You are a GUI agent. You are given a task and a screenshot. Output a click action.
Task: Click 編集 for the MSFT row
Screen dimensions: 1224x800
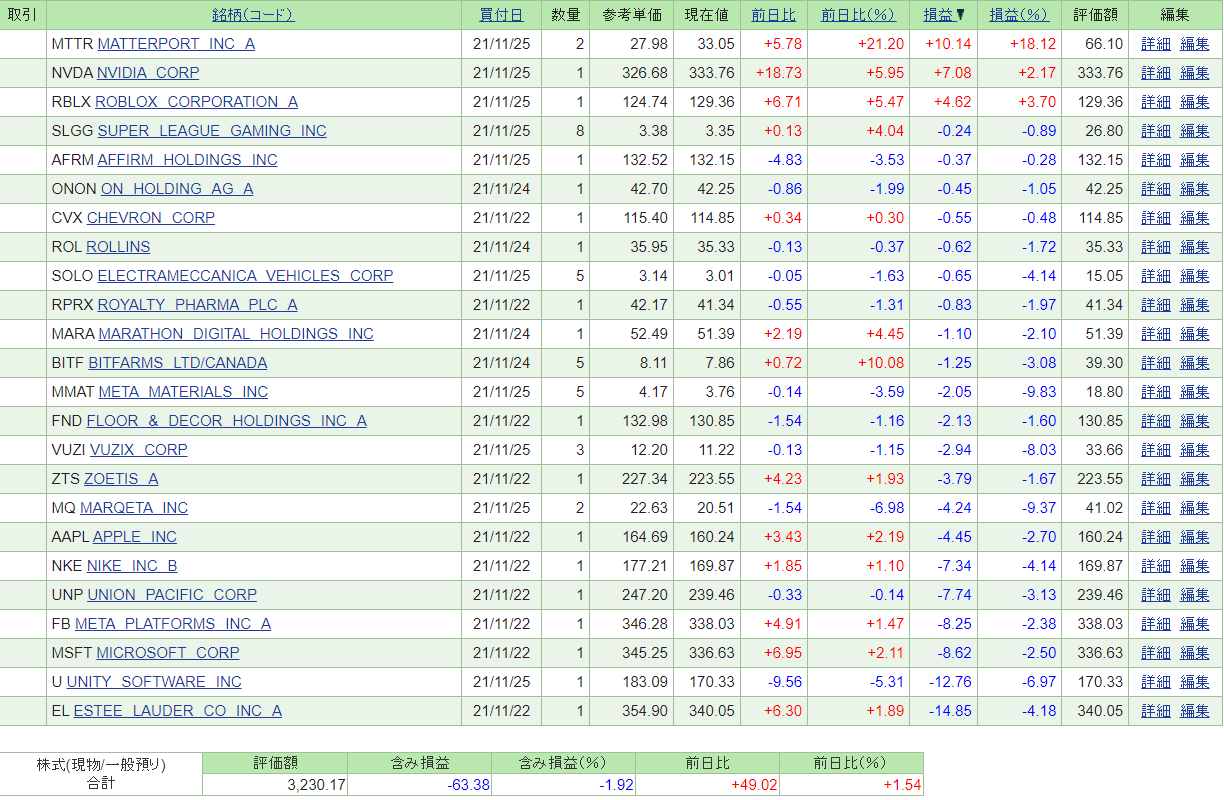[1195, 653]
